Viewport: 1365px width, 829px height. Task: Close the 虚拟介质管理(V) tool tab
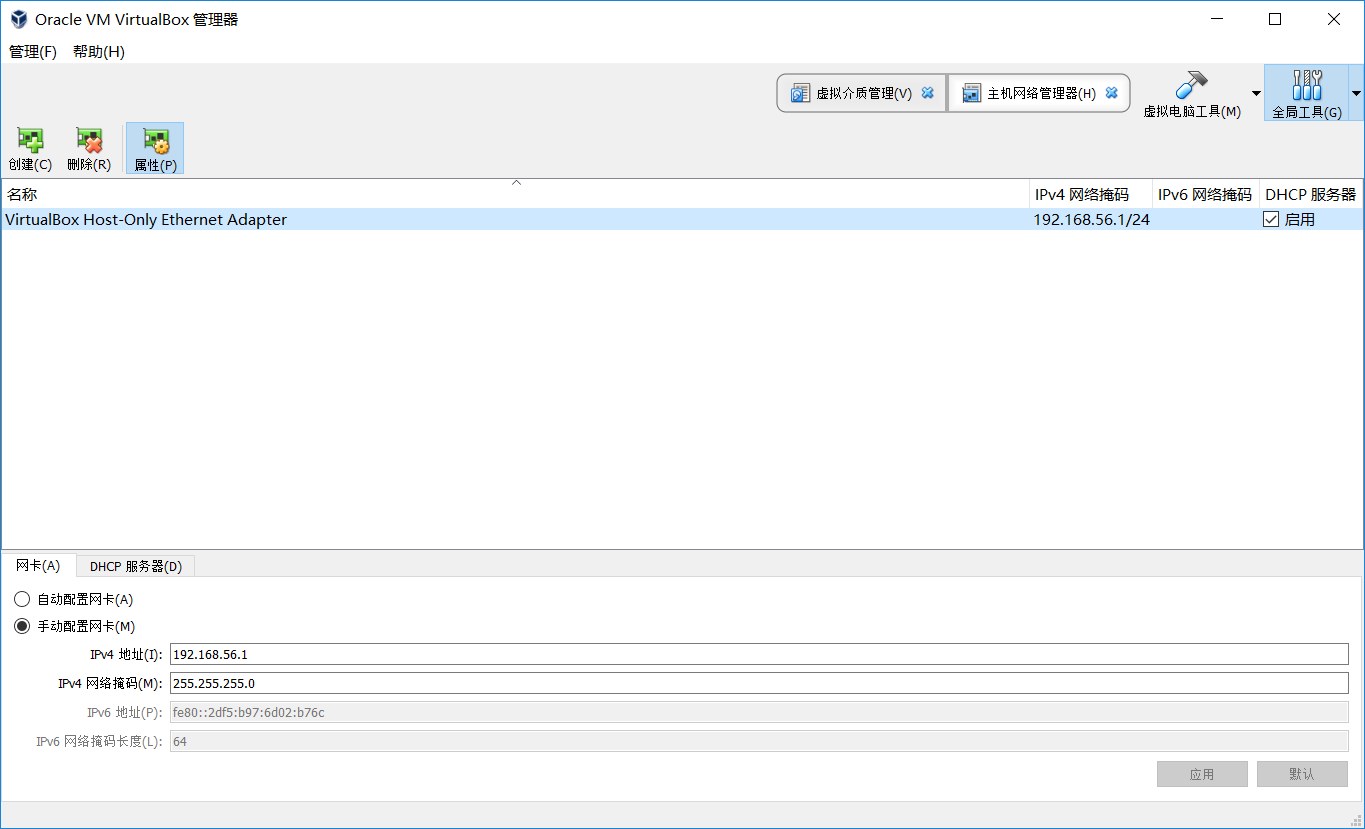point(927,93)
